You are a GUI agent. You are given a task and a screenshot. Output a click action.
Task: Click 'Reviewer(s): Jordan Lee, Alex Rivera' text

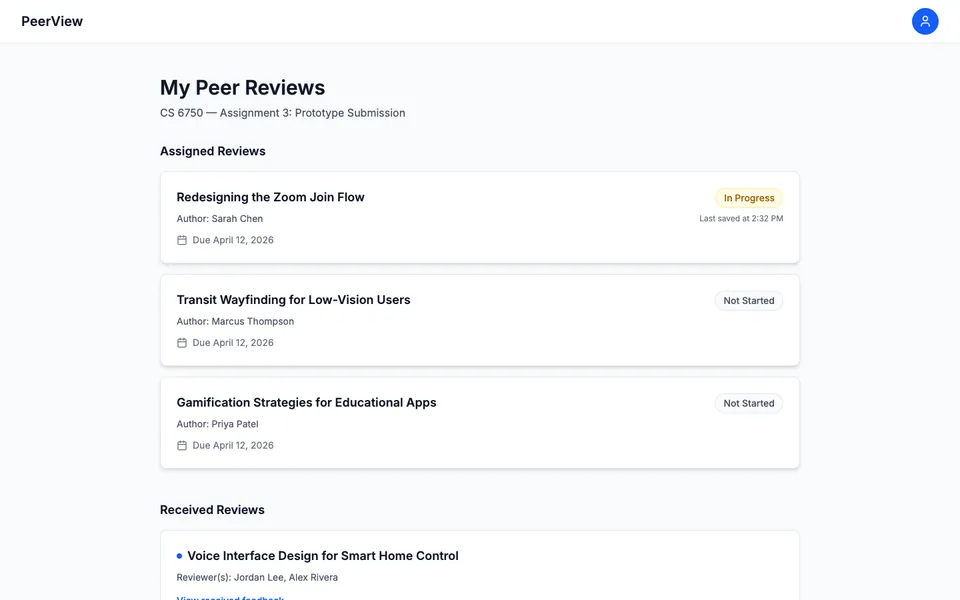257,577
